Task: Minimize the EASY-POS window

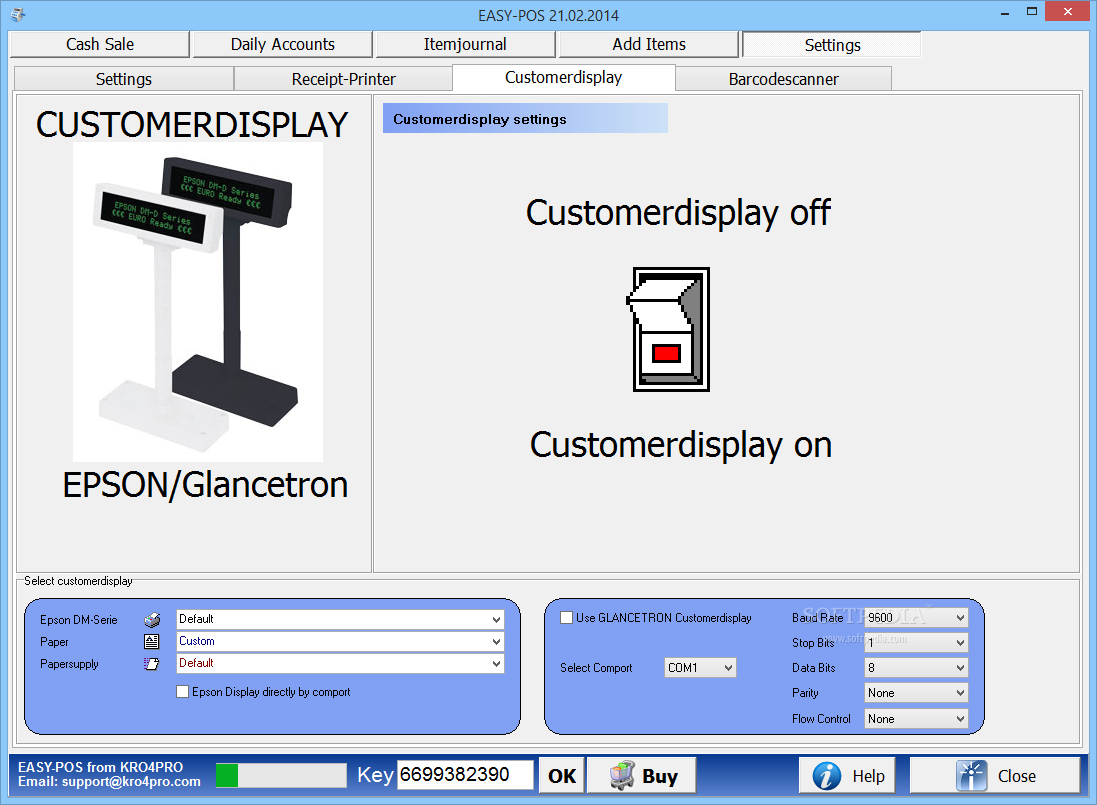Action: coord(1005,13)
